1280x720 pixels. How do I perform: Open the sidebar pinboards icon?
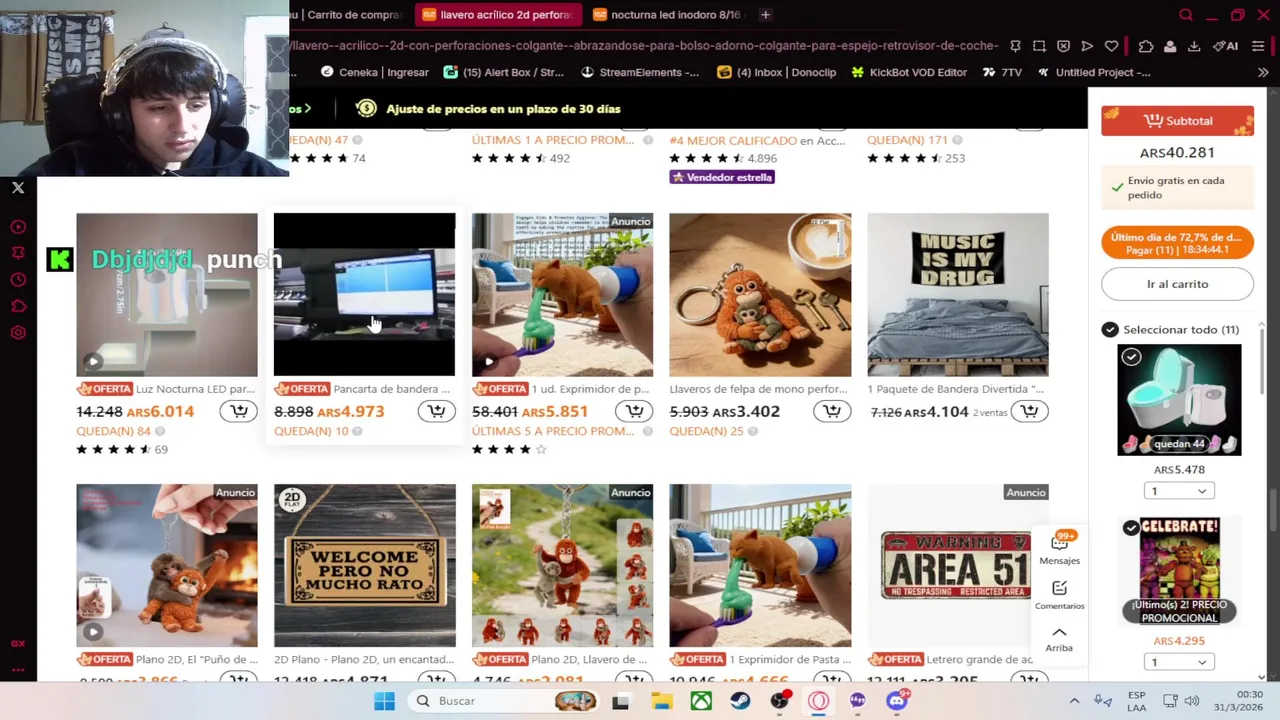point(18,253)
